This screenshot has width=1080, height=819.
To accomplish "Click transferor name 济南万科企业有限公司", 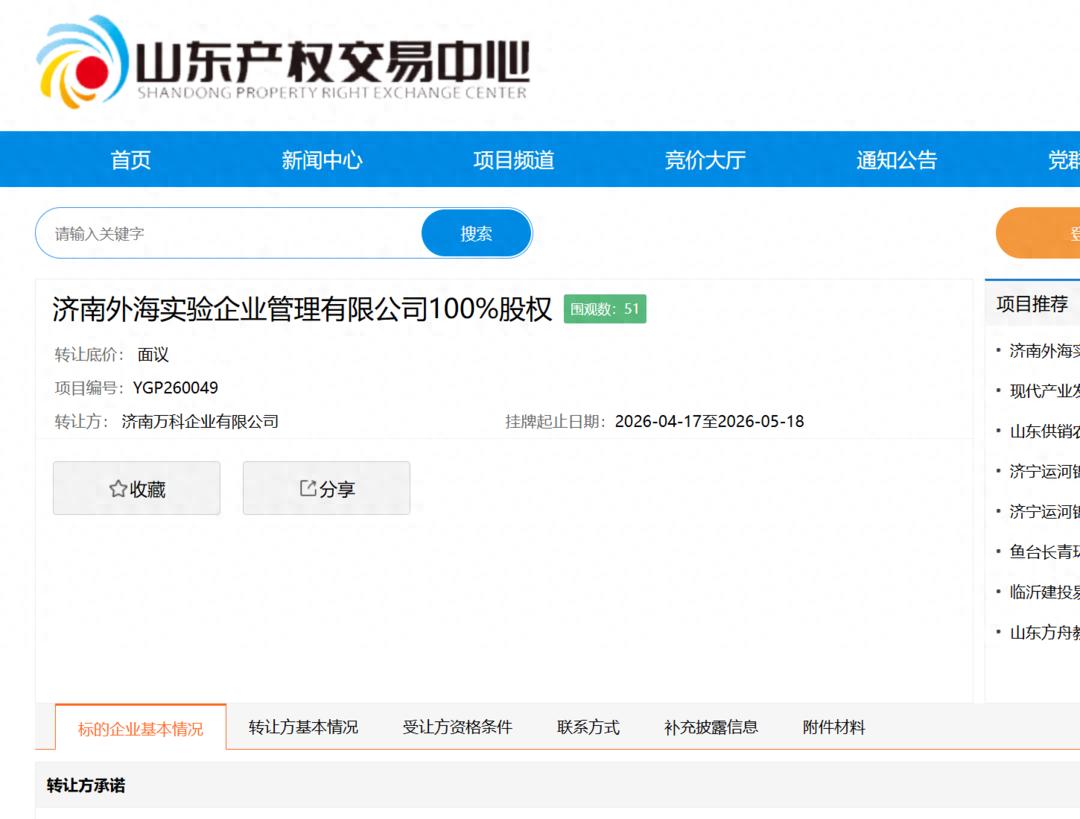I will coord(200,422).
